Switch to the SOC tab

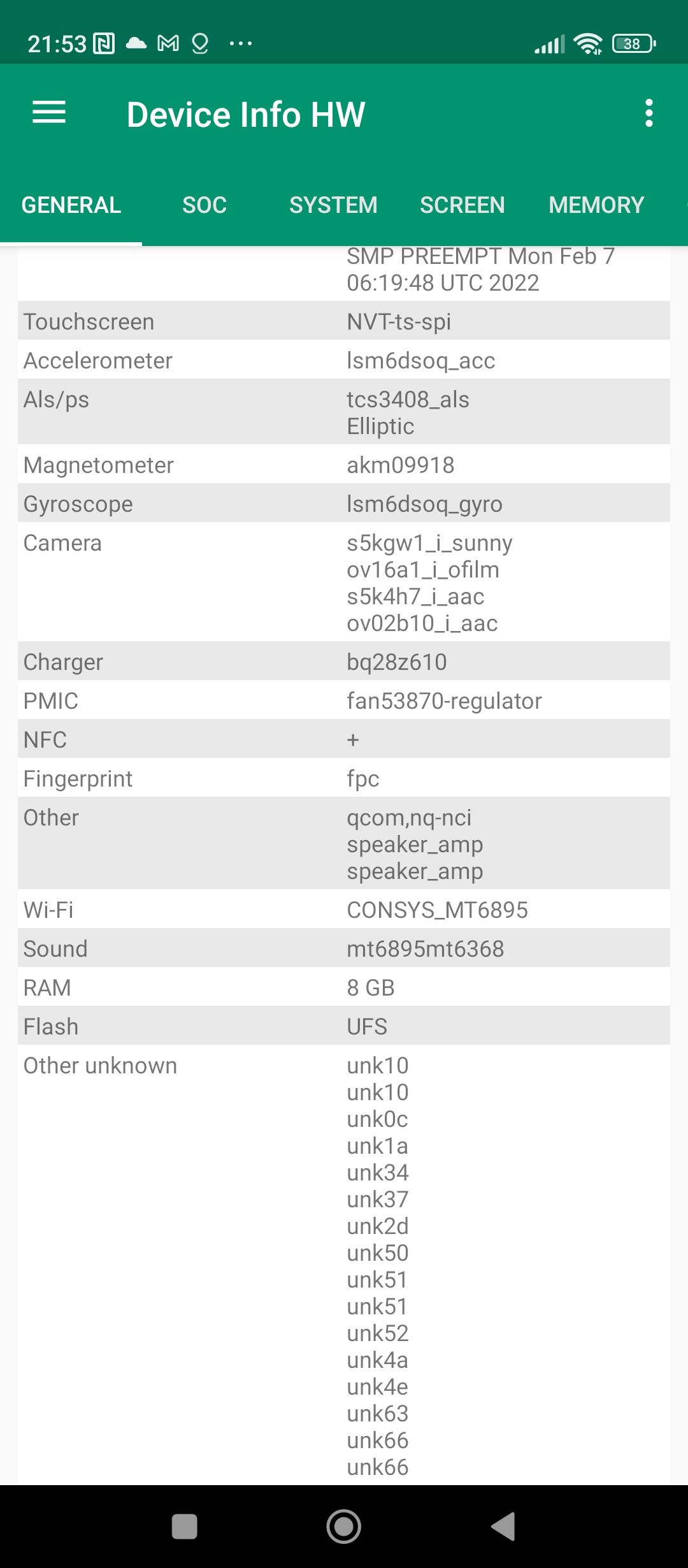click(204, 205)
